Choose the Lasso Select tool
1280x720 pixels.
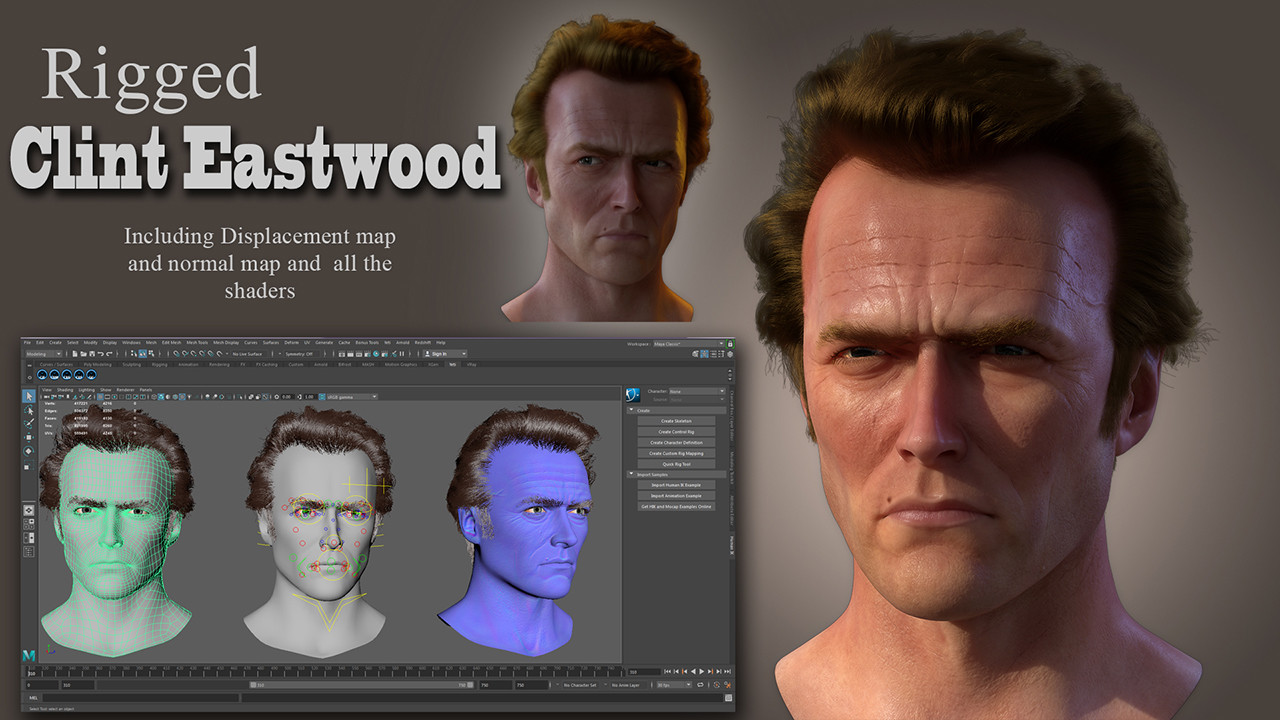[29, 410]
